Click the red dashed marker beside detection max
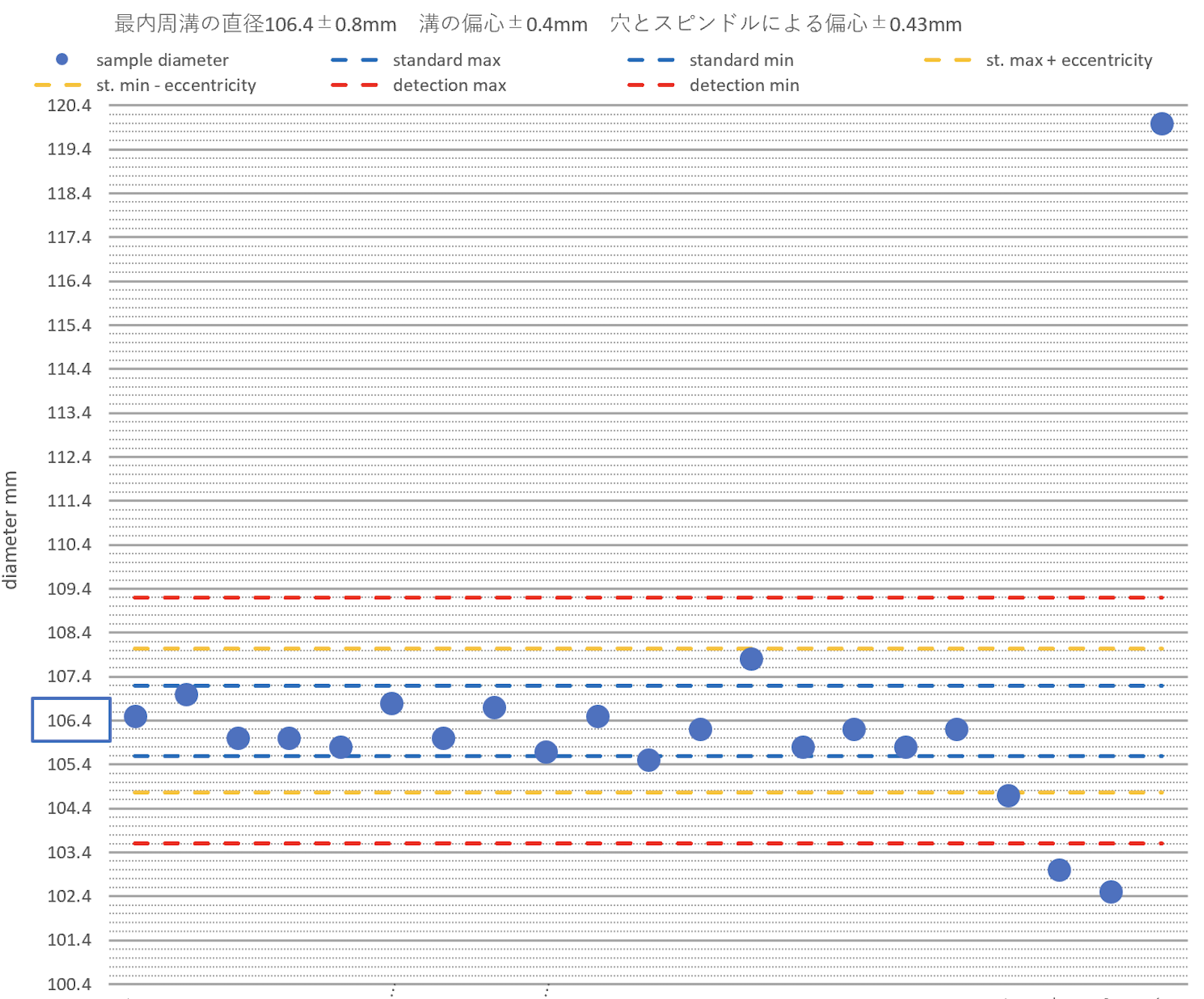 click(355, 85)
